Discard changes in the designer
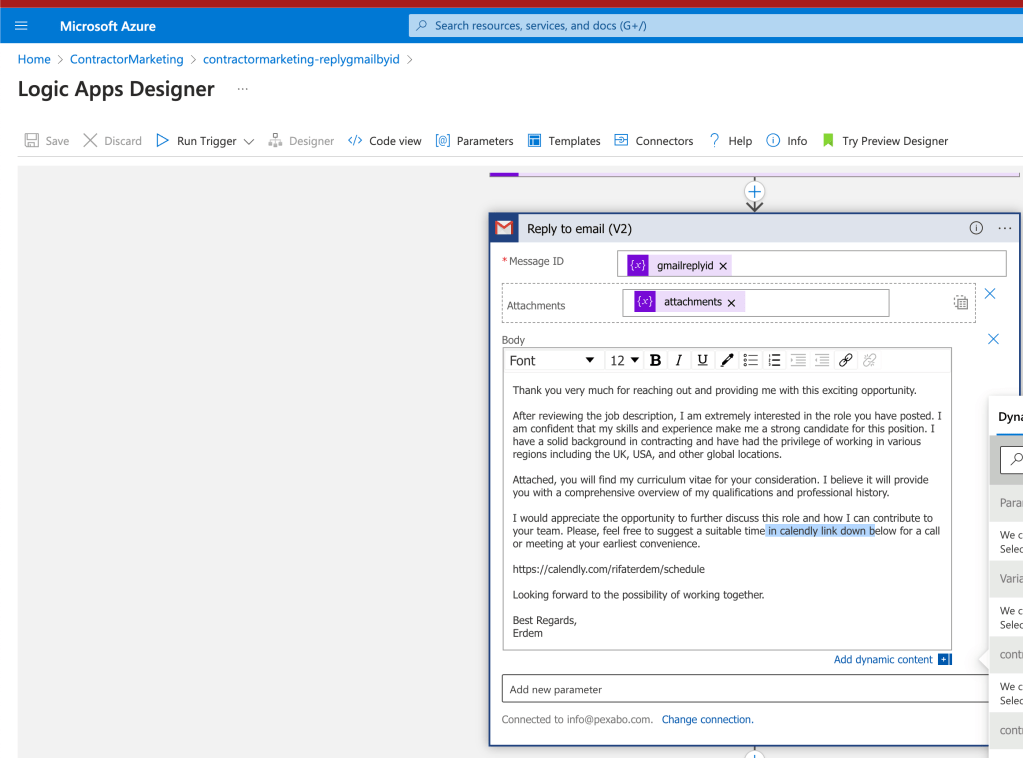1023x758 pixels. (112, 140)
